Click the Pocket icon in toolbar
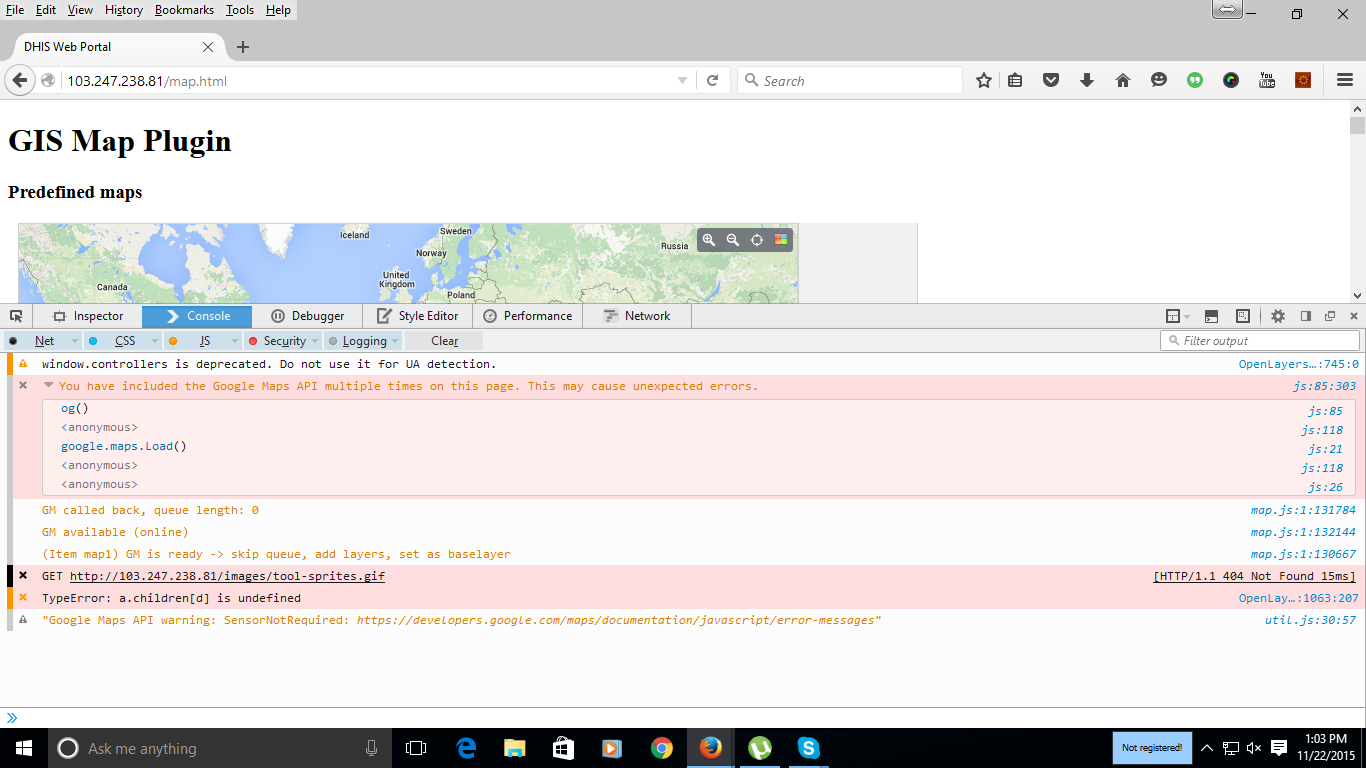 (1051, 81)
